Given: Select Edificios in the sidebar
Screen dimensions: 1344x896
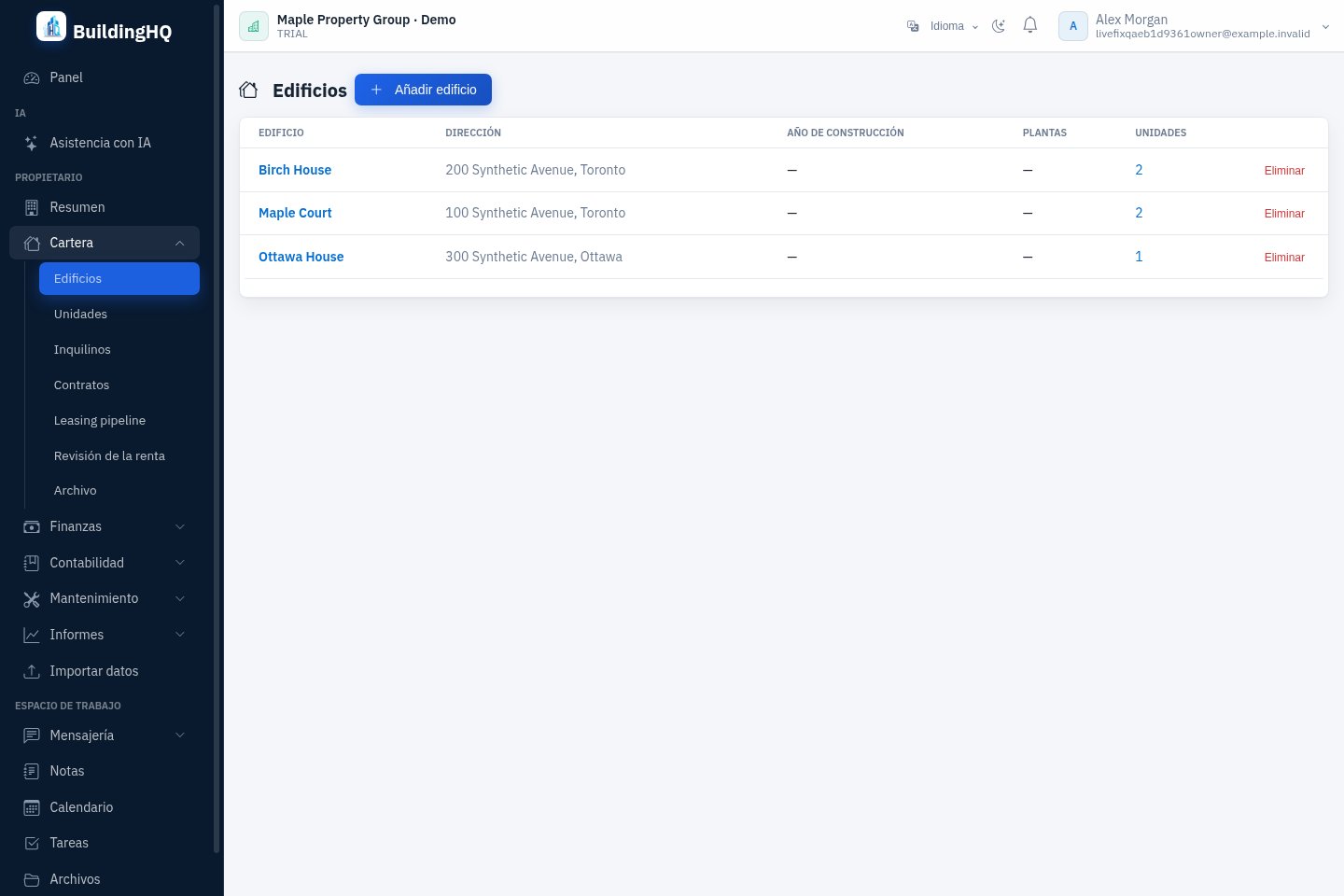Looking at the screenshot, I should pos(119,279).
